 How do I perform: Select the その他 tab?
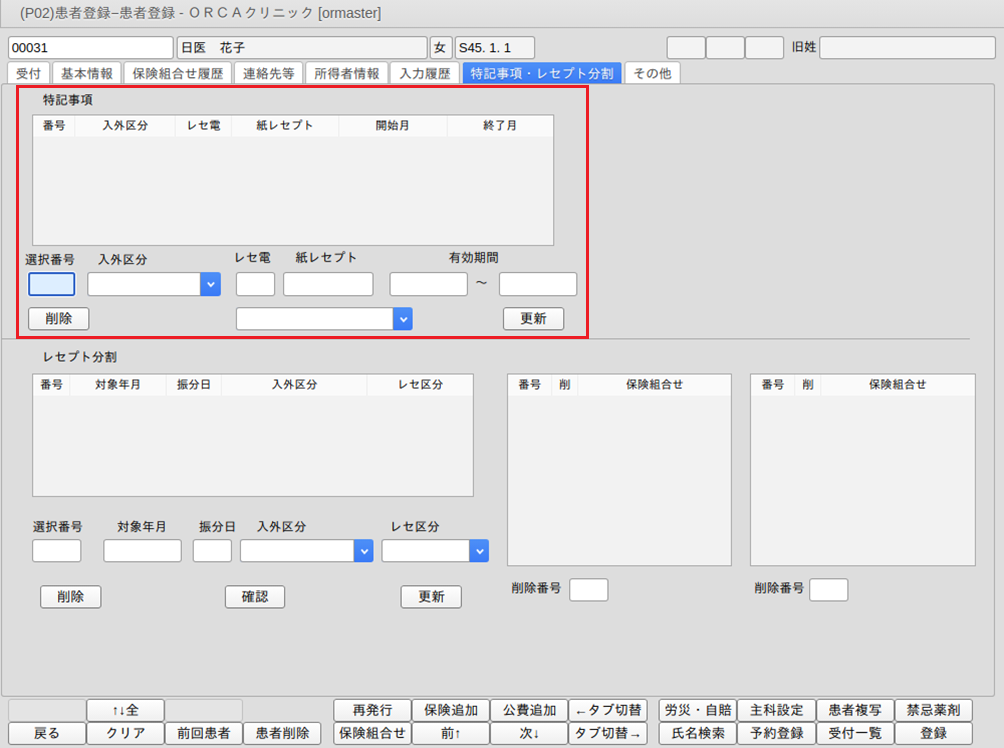pyautogui.click(x=652, y=73)
